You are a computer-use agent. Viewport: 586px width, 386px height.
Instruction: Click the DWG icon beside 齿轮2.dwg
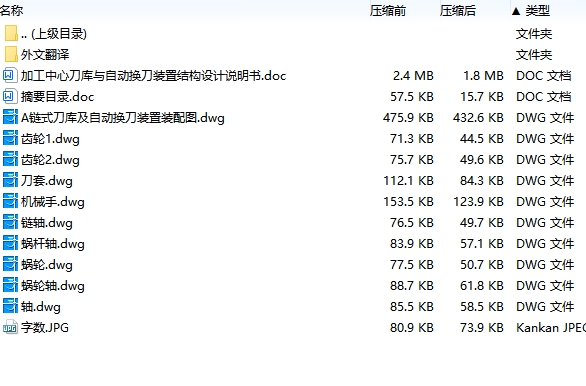(x=10, y=159)
